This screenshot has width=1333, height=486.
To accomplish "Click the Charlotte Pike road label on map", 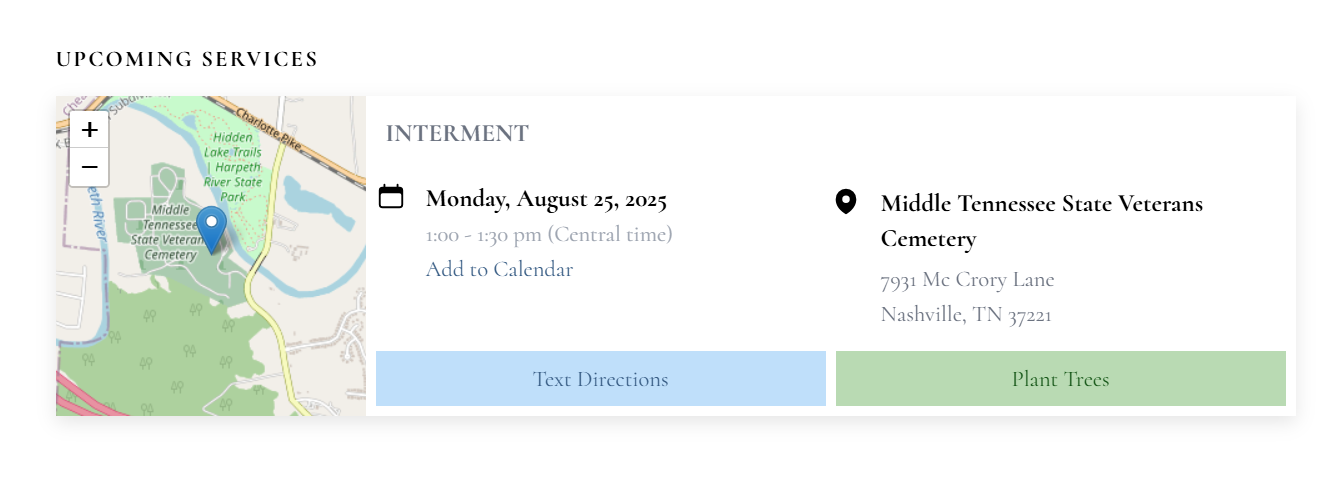I will coord(268,126).
